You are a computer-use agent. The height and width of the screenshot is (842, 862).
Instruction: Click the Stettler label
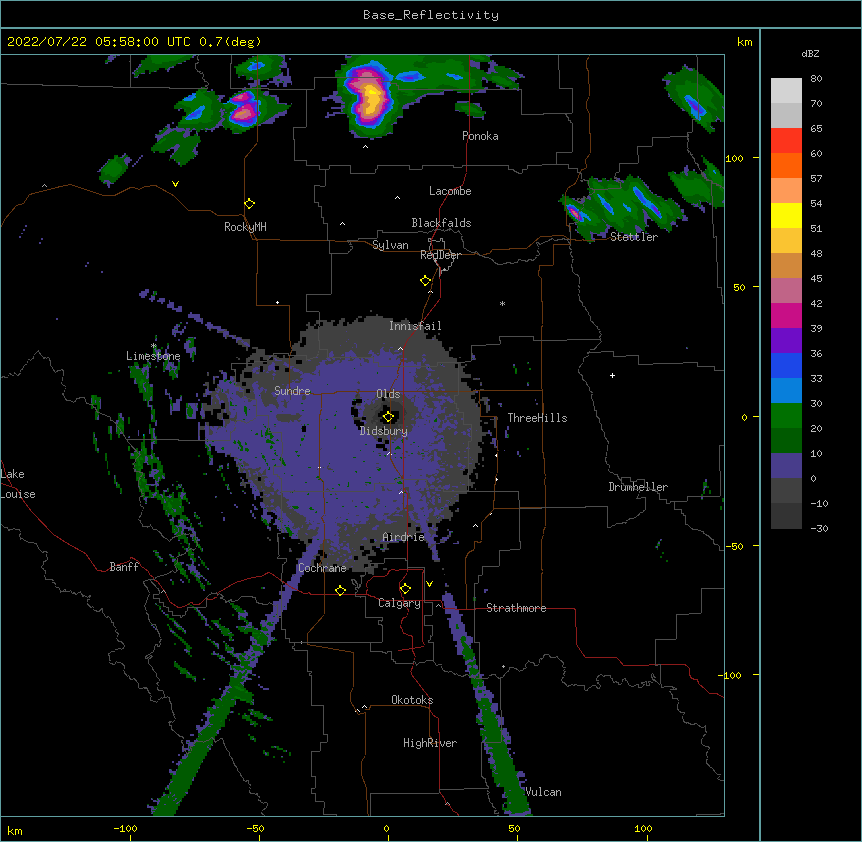coord(634,237)
